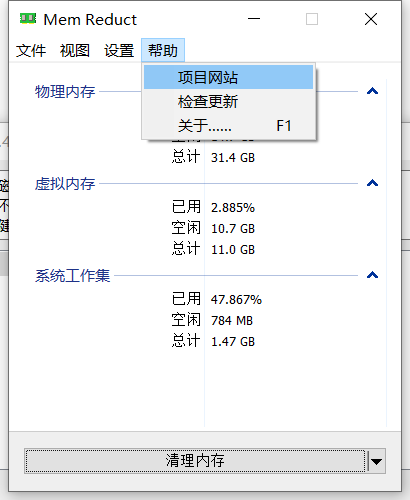
Task: Click the Mem Reduct app icon in title bar
Action: point(28,19)
